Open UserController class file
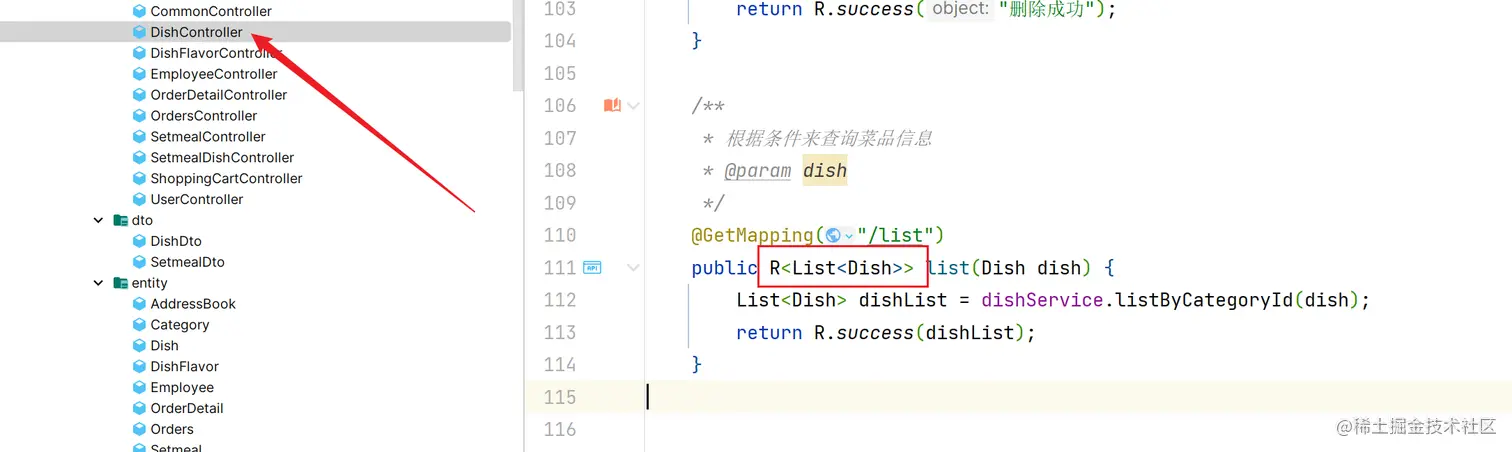Image resolution: width=1512 pixels, height=452 pixels. (197, 200)
